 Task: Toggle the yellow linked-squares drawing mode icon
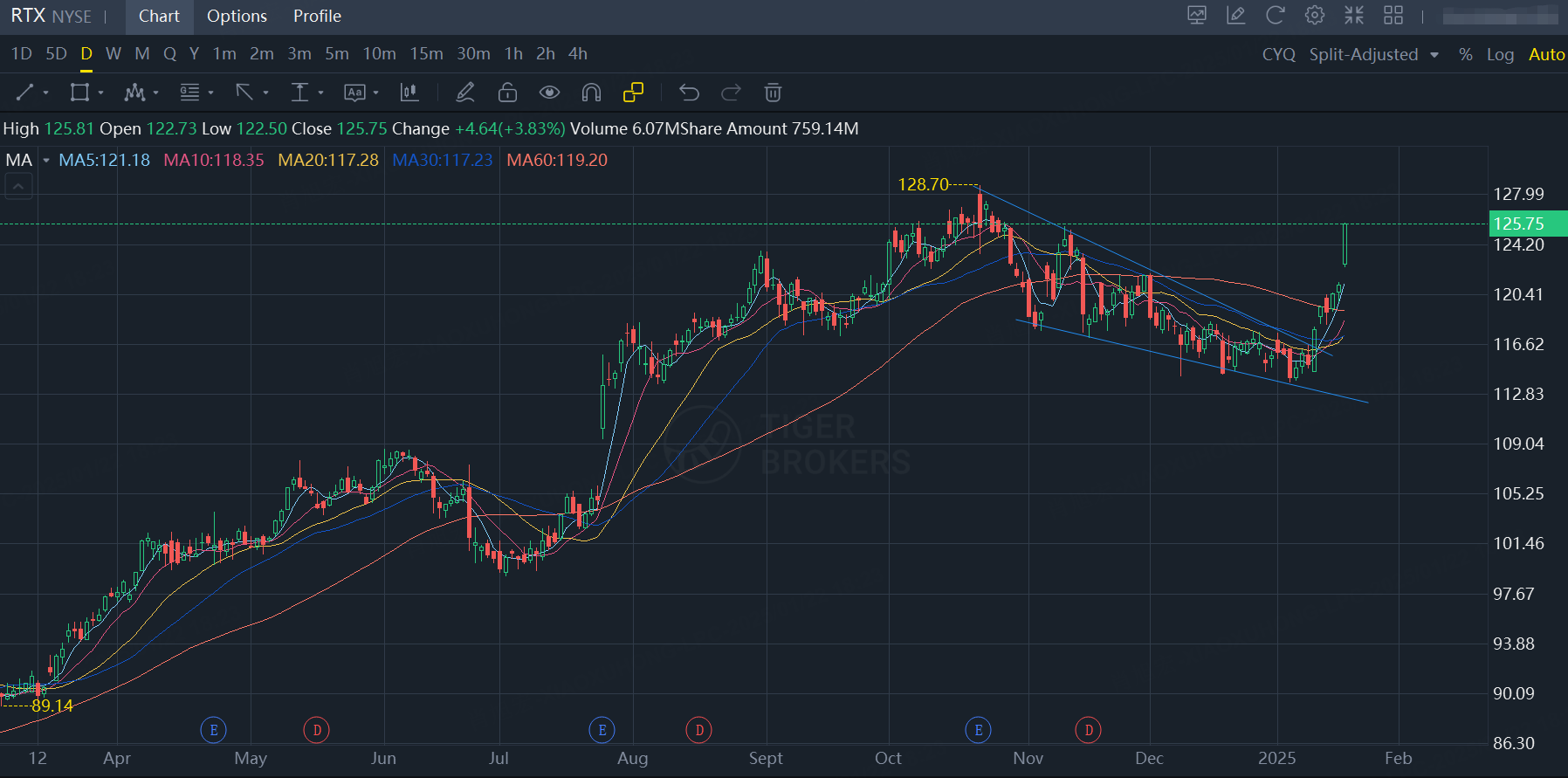(x=633, y=93)
